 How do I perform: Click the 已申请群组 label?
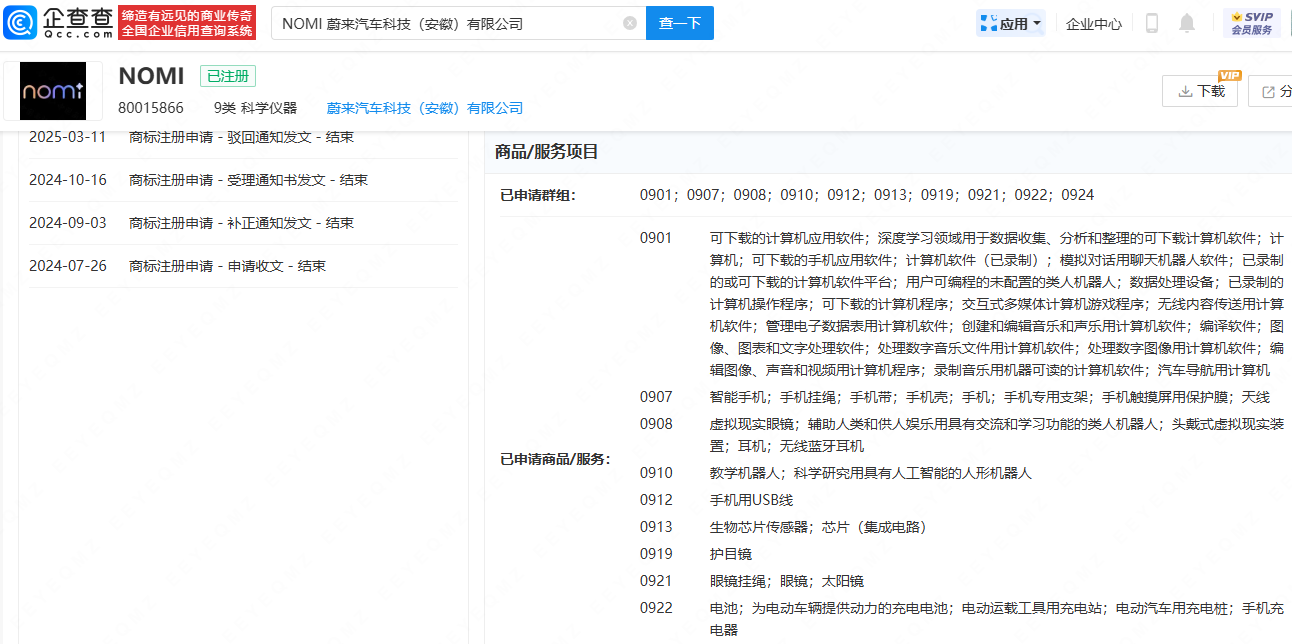(538, 195)
